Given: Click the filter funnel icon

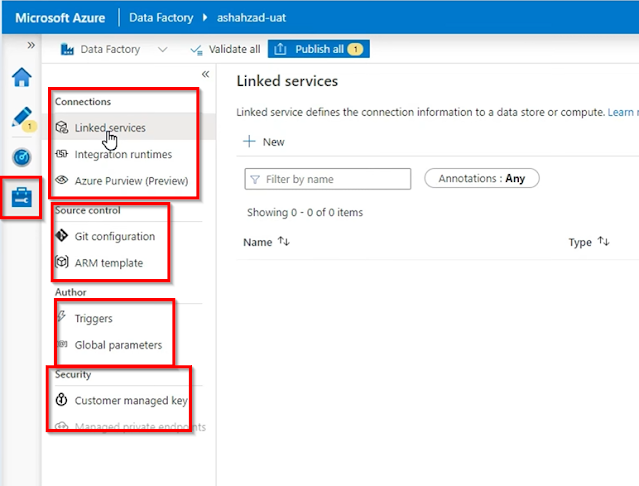Looking at the screenshot, I should [x=255, y=179].
